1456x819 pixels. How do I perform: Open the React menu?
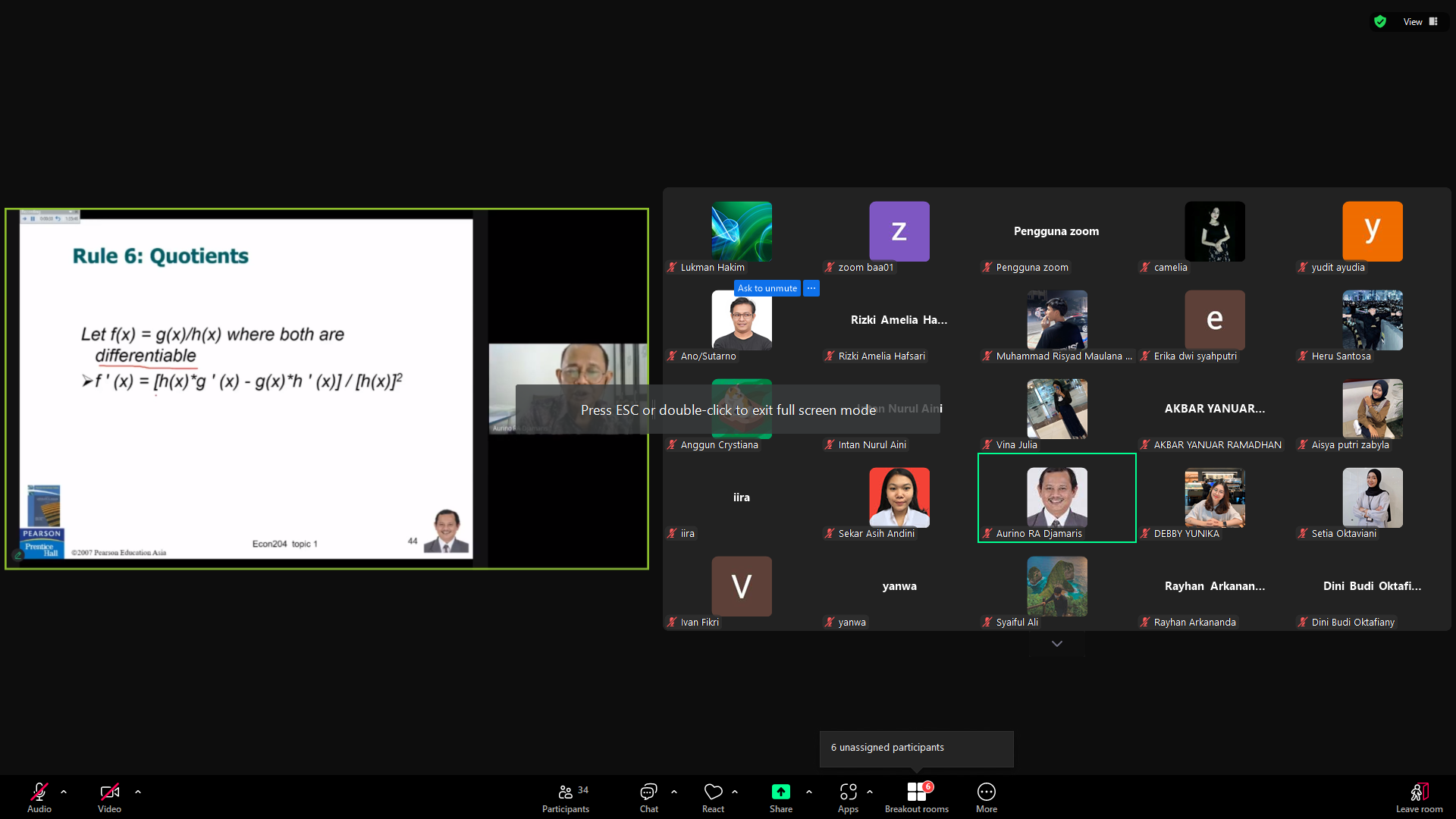[x=713, y=797]
